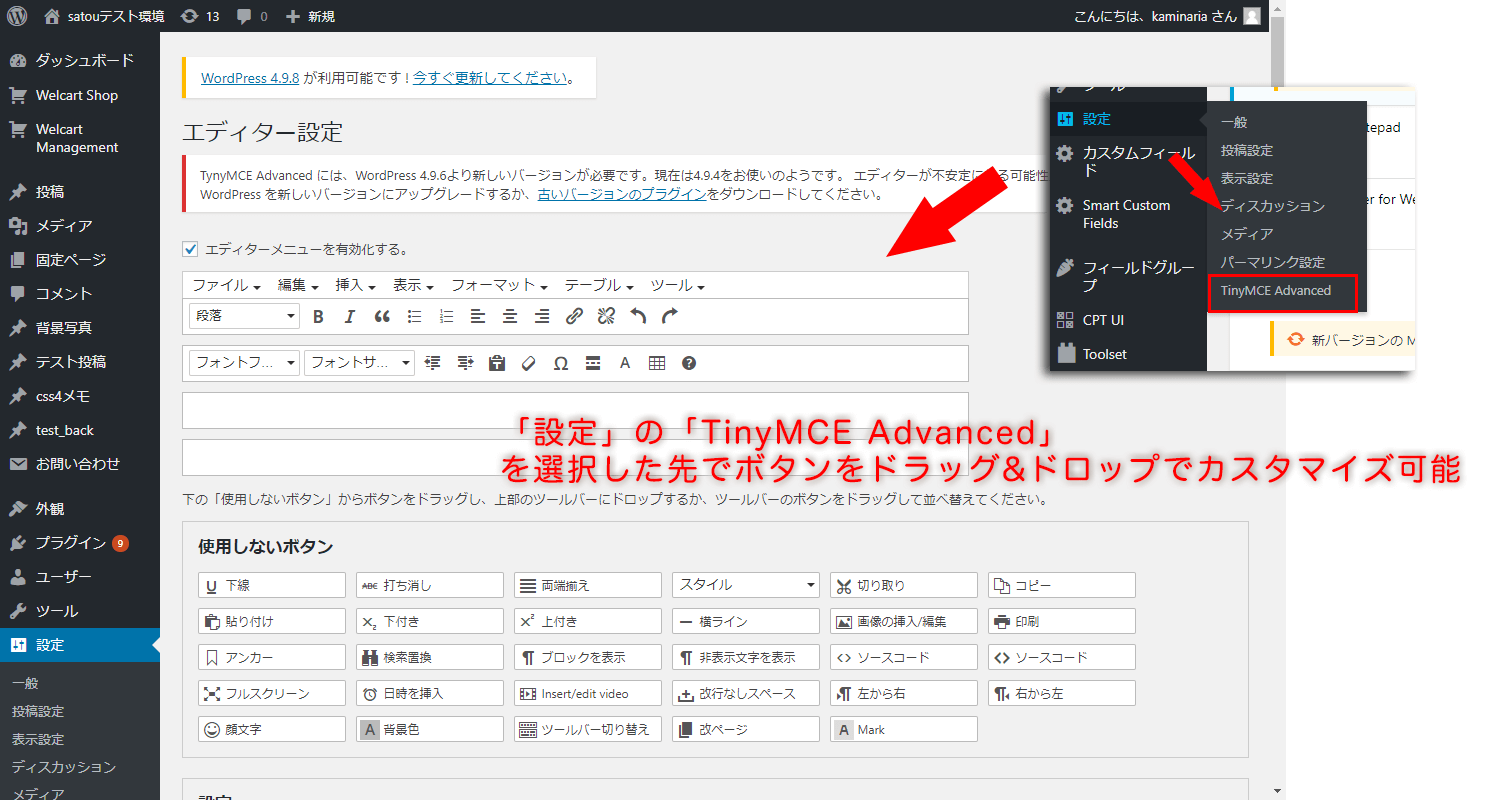Click the question mark help icon

click(x=689, y=363)
